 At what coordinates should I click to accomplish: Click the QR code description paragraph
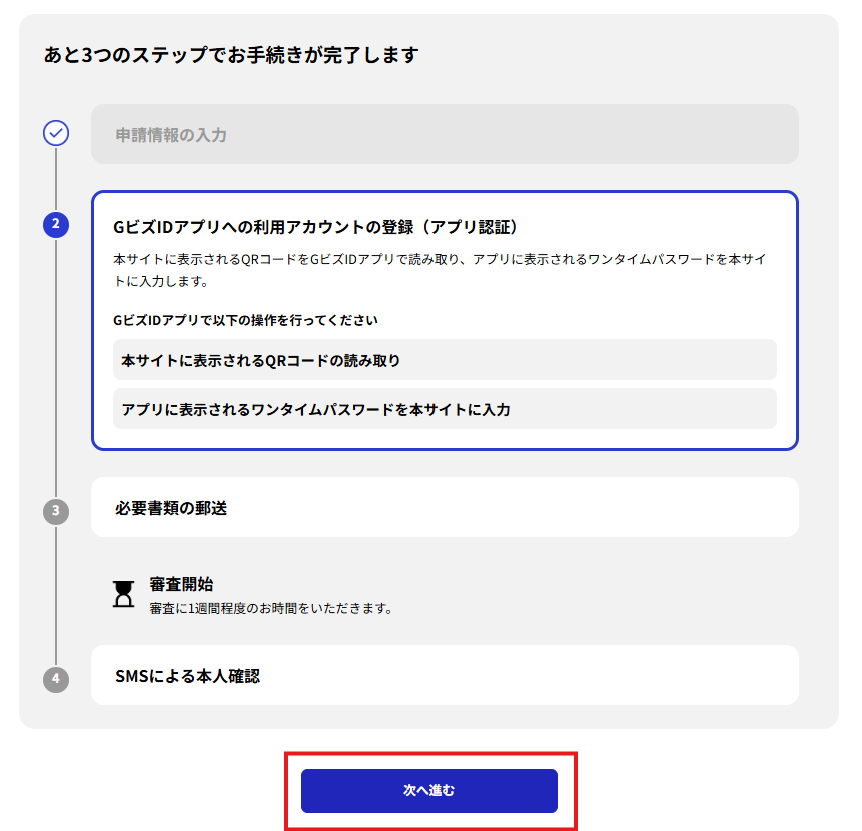point(440,270)
